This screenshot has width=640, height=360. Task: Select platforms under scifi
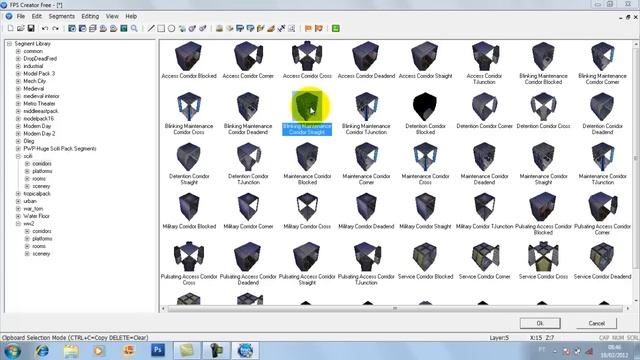(x=42, y=171)
